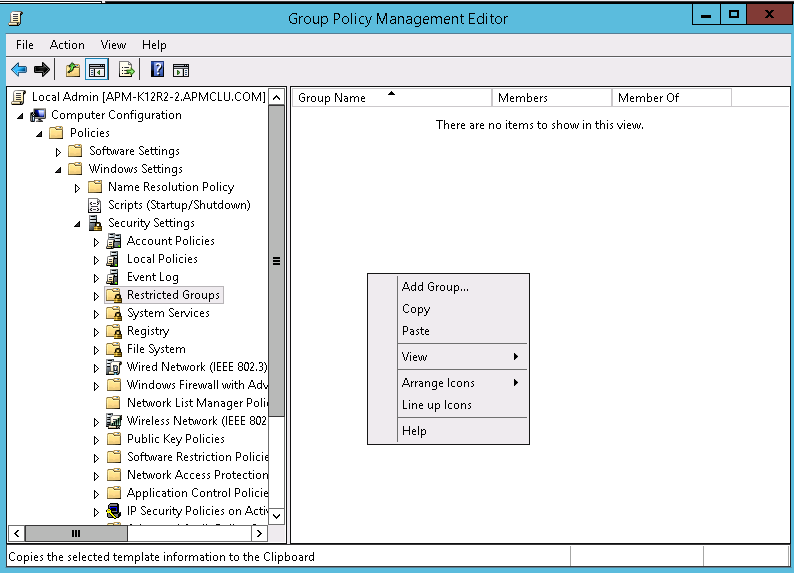Click the Member Of column header
Viewport: 794px width, 573px height.
[x=649, y=98]
